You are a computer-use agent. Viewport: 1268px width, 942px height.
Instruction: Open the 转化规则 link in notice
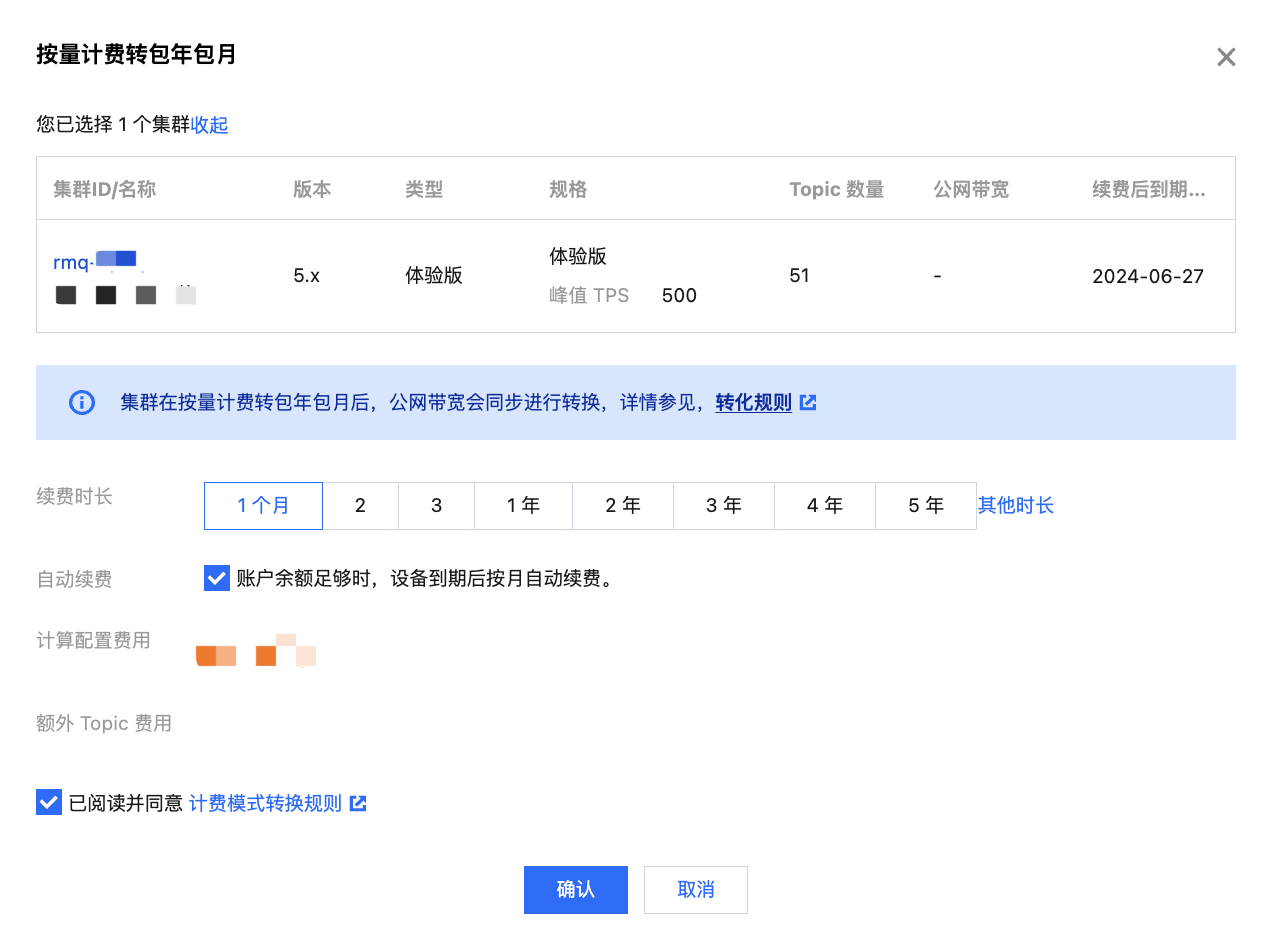tap(753, 403)
